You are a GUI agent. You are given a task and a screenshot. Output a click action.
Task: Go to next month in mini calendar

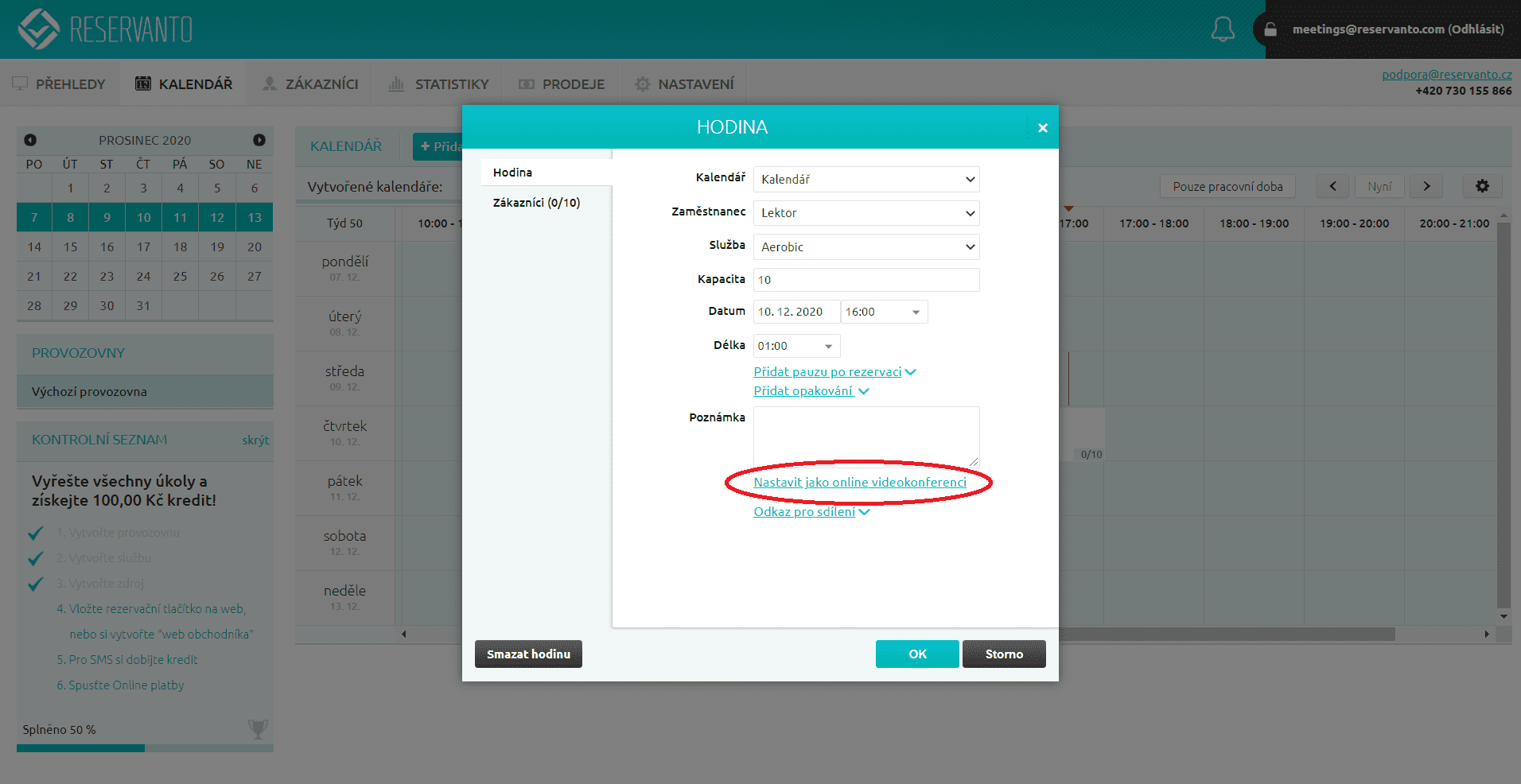point(259,140)
